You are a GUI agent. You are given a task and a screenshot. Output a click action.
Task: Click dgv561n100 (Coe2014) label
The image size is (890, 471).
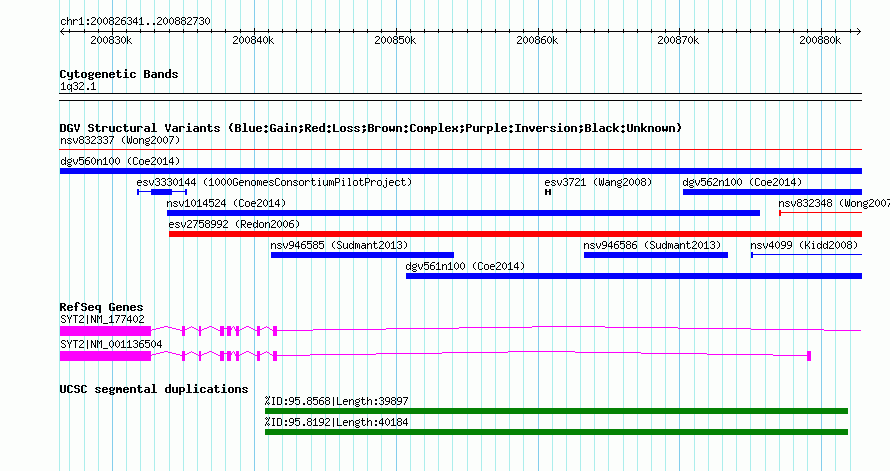[x=465, y=266]
